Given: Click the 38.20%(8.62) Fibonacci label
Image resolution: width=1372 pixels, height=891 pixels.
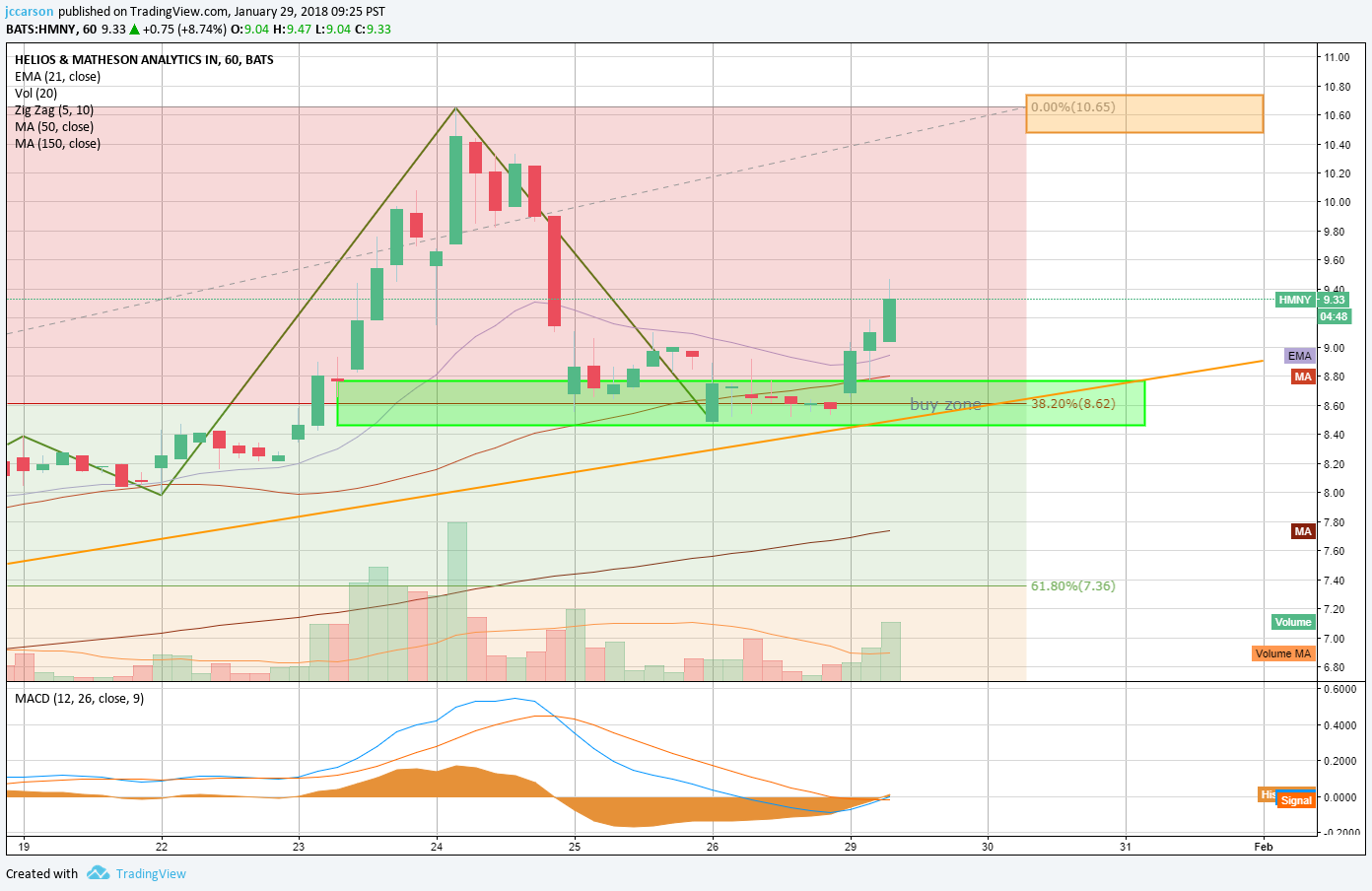Looking at the screenshot, I should 1073,403.
